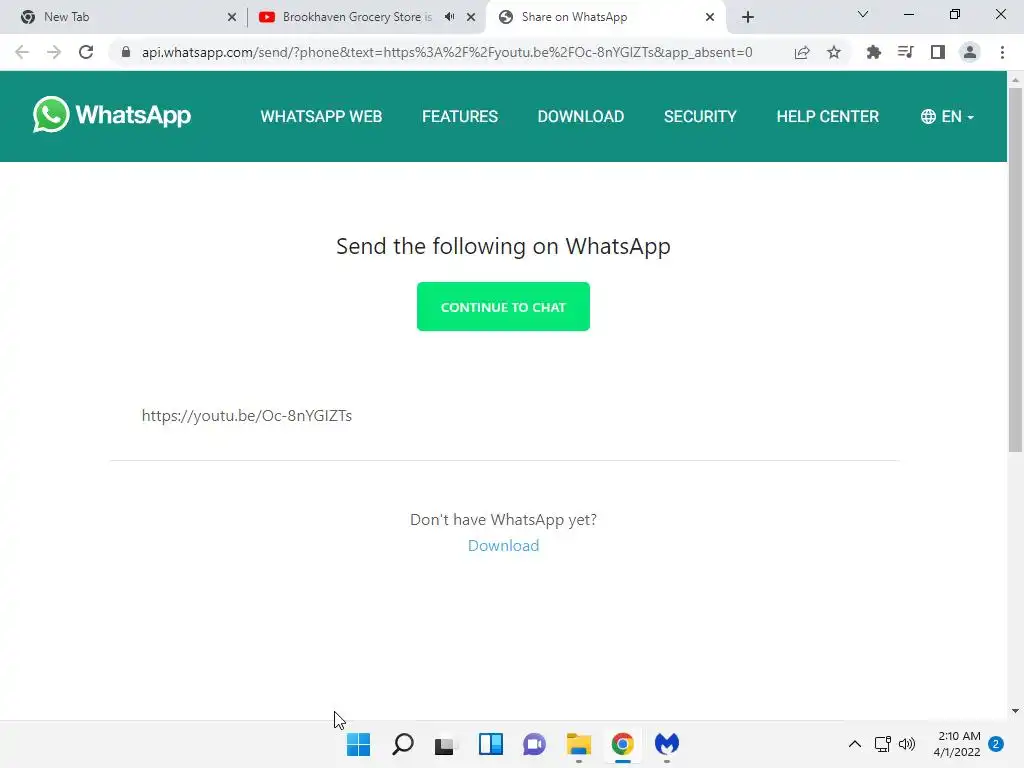The width and height of the screenshot is (1024, 768).
Task: Click the WhatsApp logo in header
Action: [x=112, y=115]
